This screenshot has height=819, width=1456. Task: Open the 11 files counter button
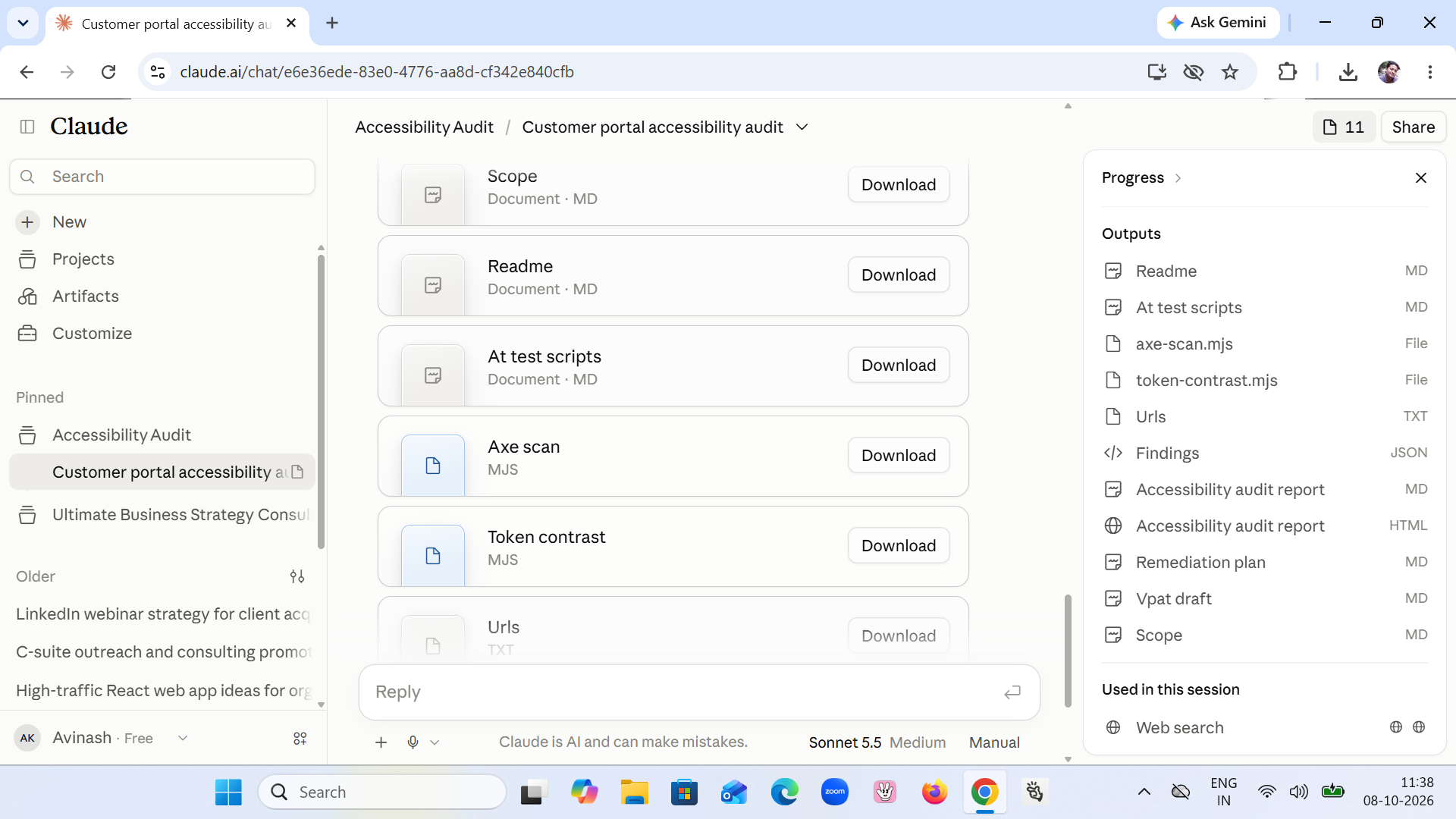click(1343, 127)
